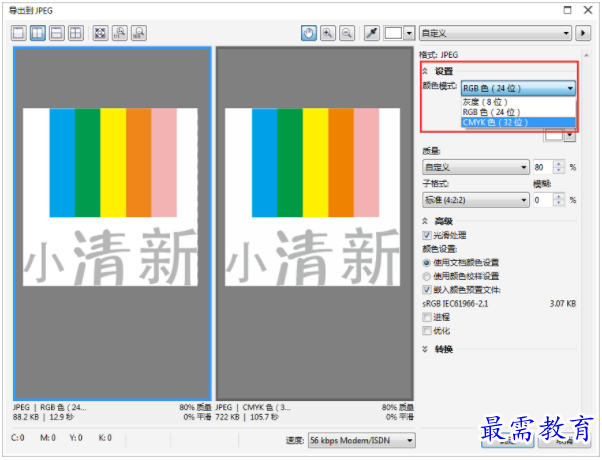Viewport: 602px width, 460px height.
Task: Click the white eyedropper color swatch
Action: click(x=394, y=33)
